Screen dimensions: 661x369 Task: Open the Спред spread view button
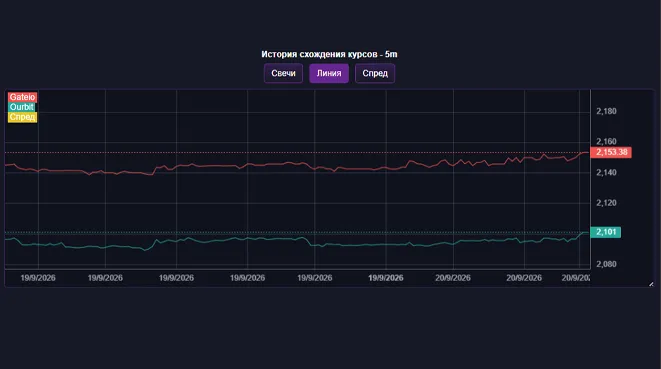pyautogui.click(x=375, y=73)
